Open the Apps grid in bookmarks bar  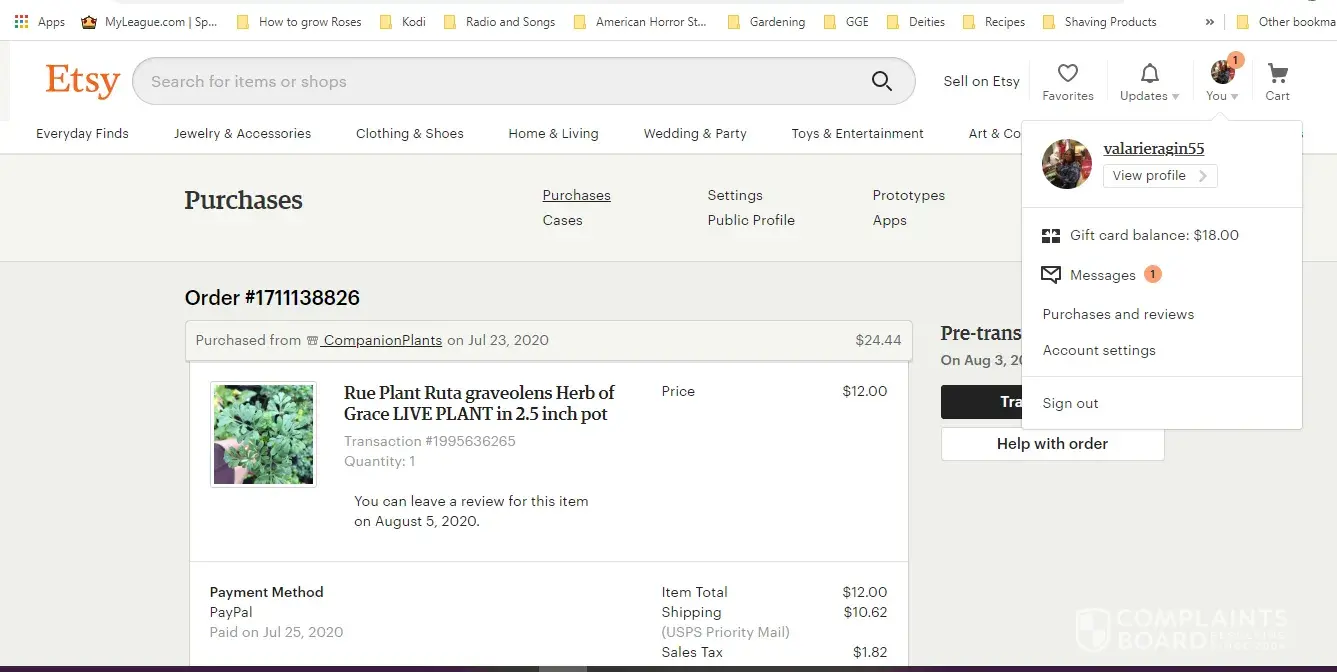tap(21, 21)
